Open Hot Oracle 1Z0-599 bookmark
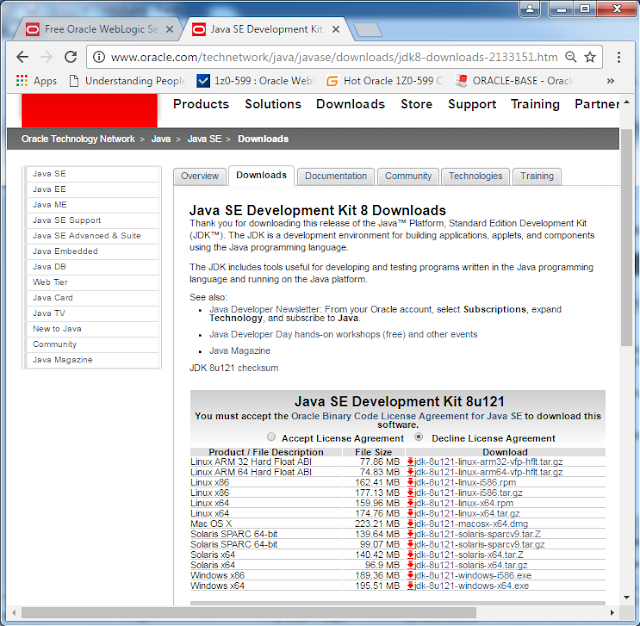This screenshot has height=626, width=640. click(x=384, y=81)
